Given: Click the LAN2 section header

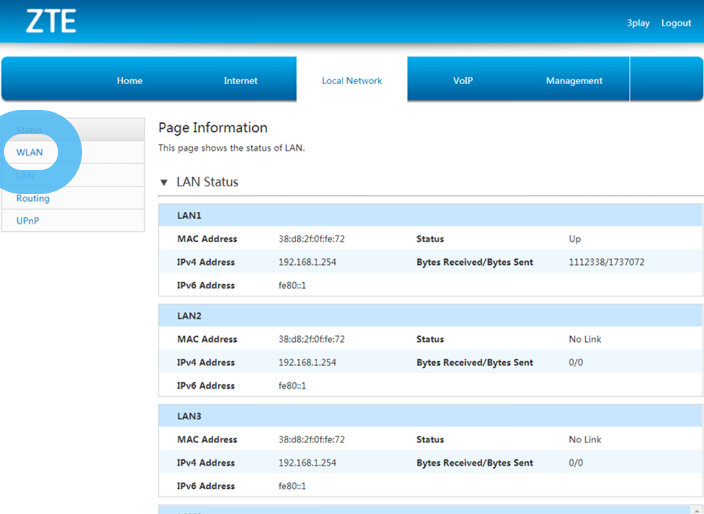Looking at the screenshot, I should click(190, 316).
